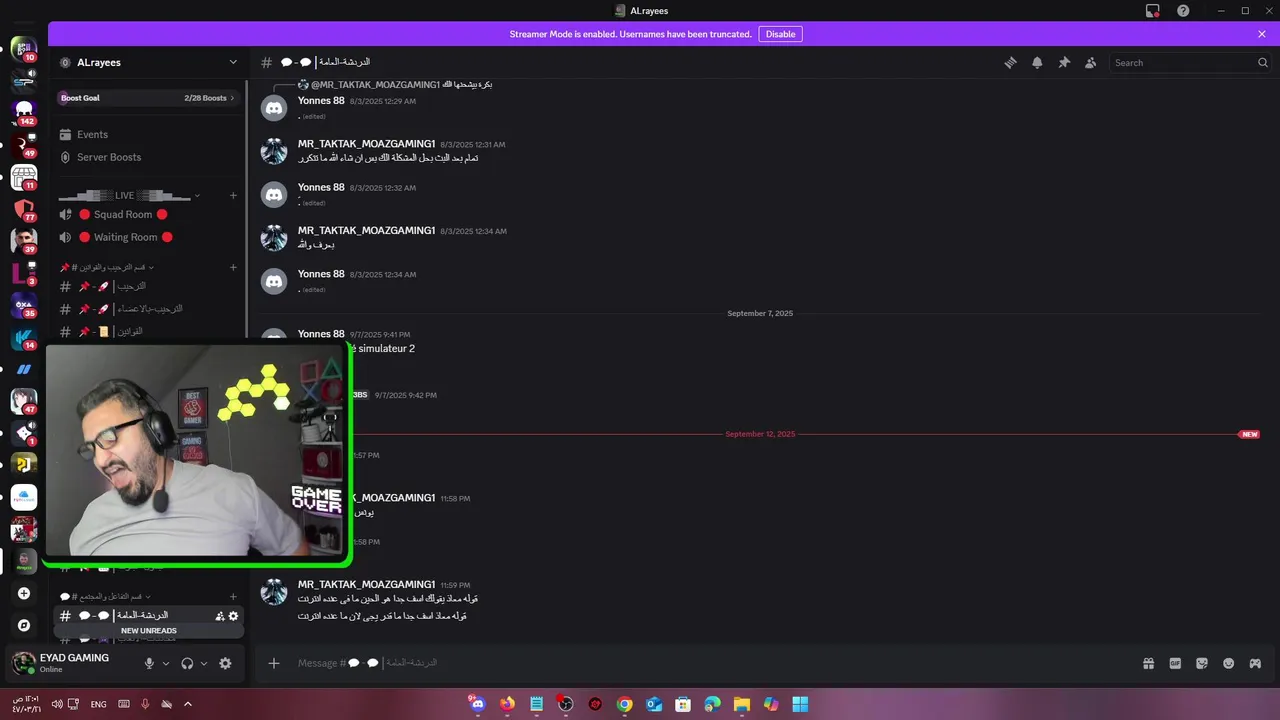This screenshot has height=720, width=1280.
Task: Open the server showing 39 badge
Action: pos(24,241)
